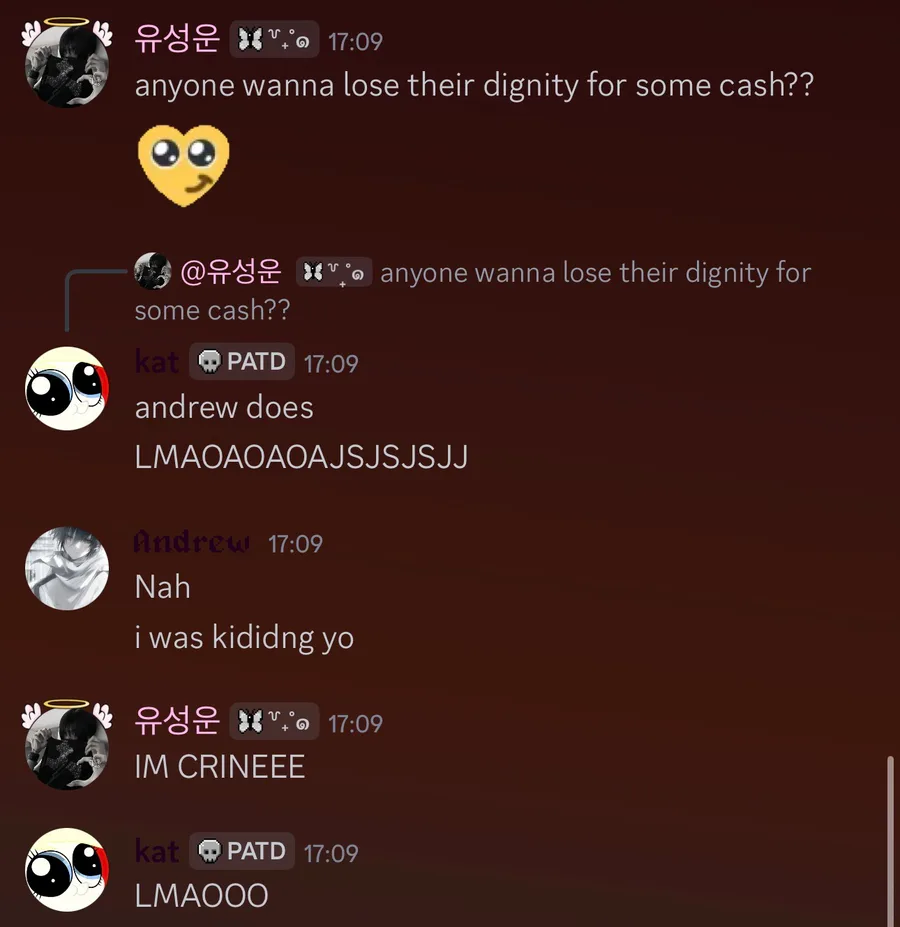Click 유성운's username in the first message
The height and width of the screenshot is (927, 900).
(177, 40)
